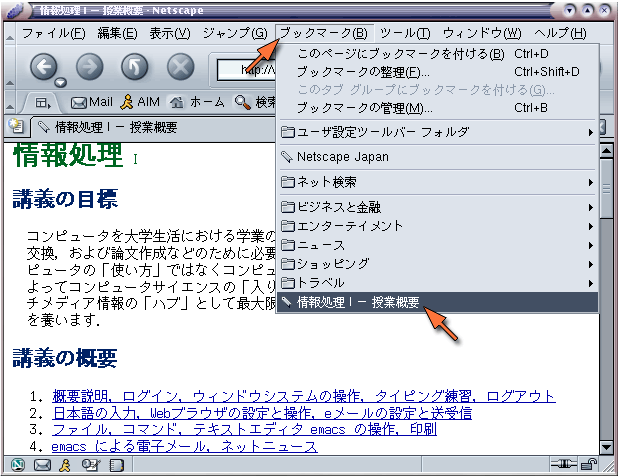This screenshot has height=476, width=618.
Task: Click the Forward navigation arrow button
Action: coord(89,67)
